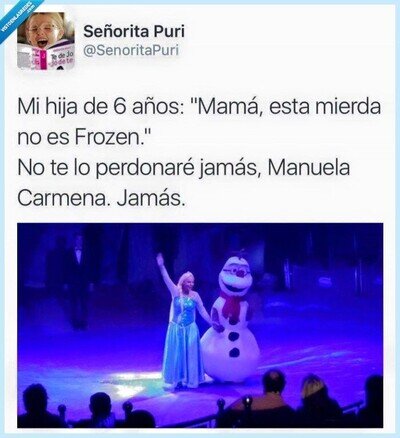Click the display name Señorita Puri
The width and height of the screenshot is (400, 438).
(x=134, y=31)
